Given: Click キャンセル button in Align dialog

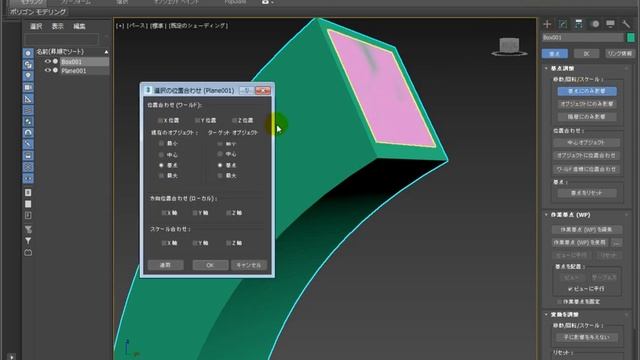Looking at the screenshot, I should 249,265.
